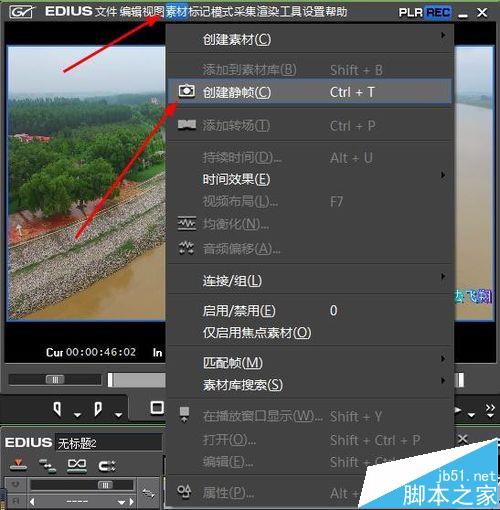
Task: Click the monitor icon beside 在播放窗口显示
Action: pos(184,414)
